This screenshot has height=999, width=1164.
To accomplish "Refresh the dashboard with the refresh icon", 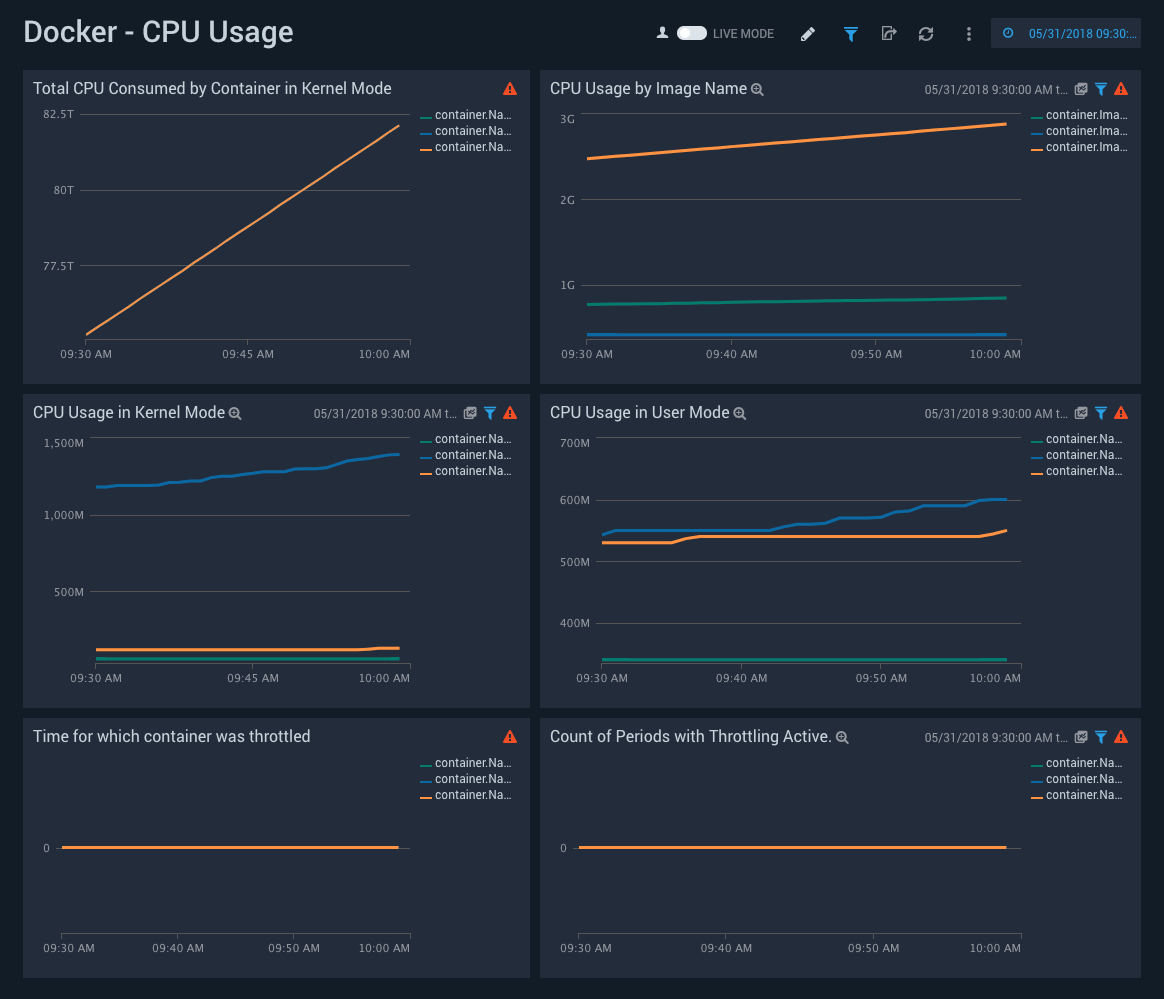I will [926, 33].
